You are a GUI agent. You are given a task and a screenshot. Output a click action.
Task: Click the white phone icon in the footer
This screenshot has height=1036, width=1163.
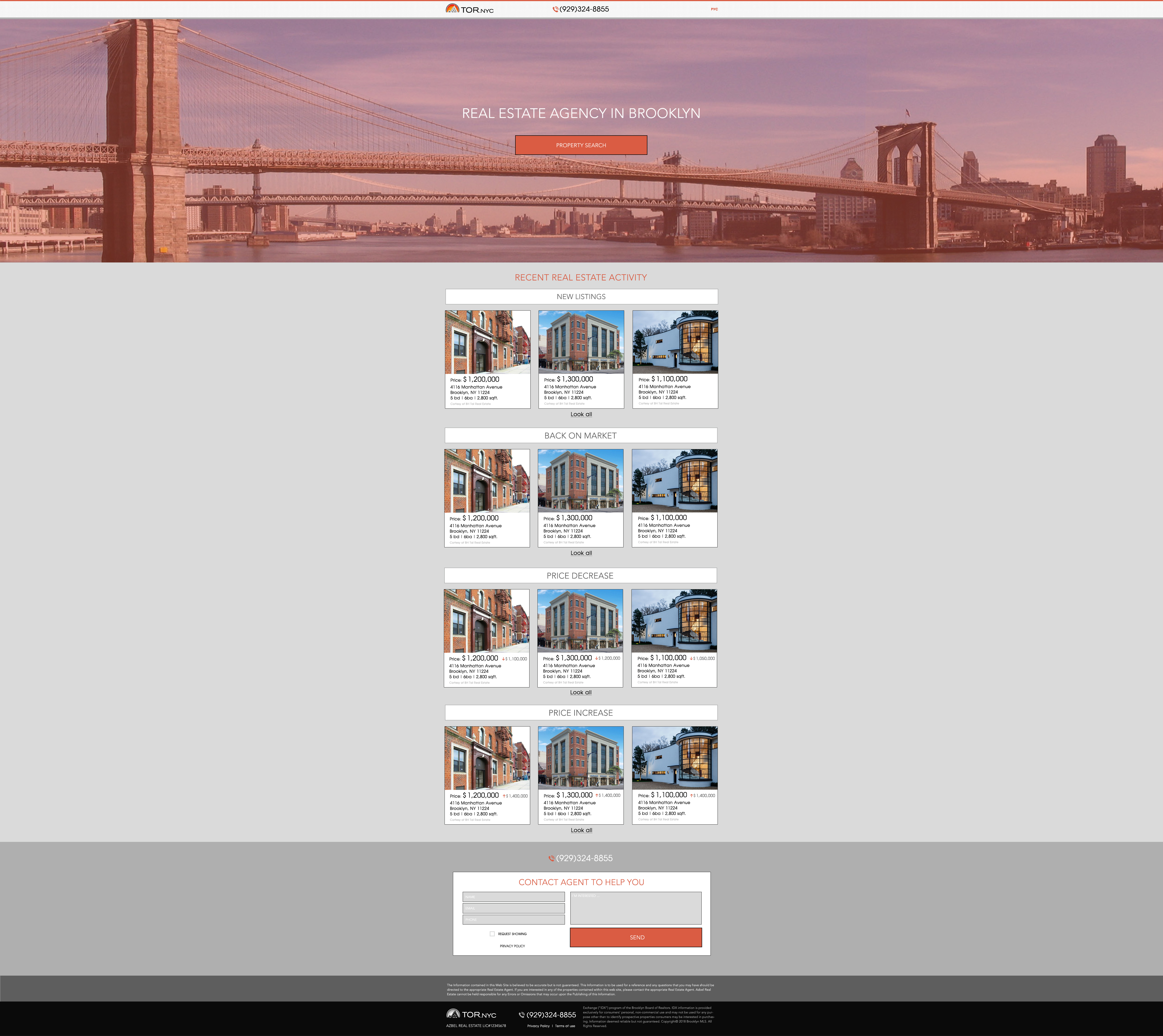(x=522, y=1015)
